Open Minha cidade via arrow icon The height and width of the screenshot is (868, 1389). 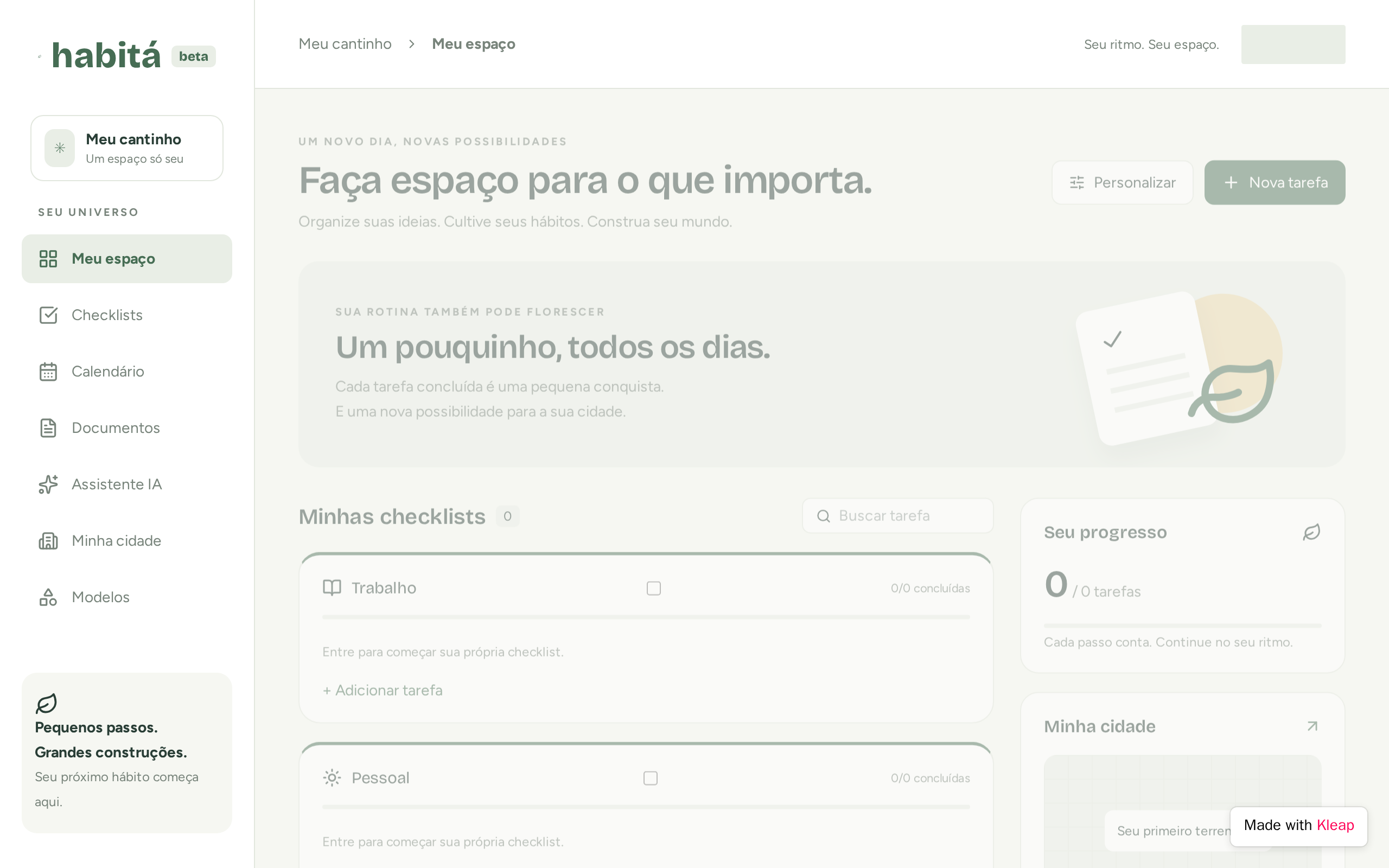click(x=1312, y=726)
